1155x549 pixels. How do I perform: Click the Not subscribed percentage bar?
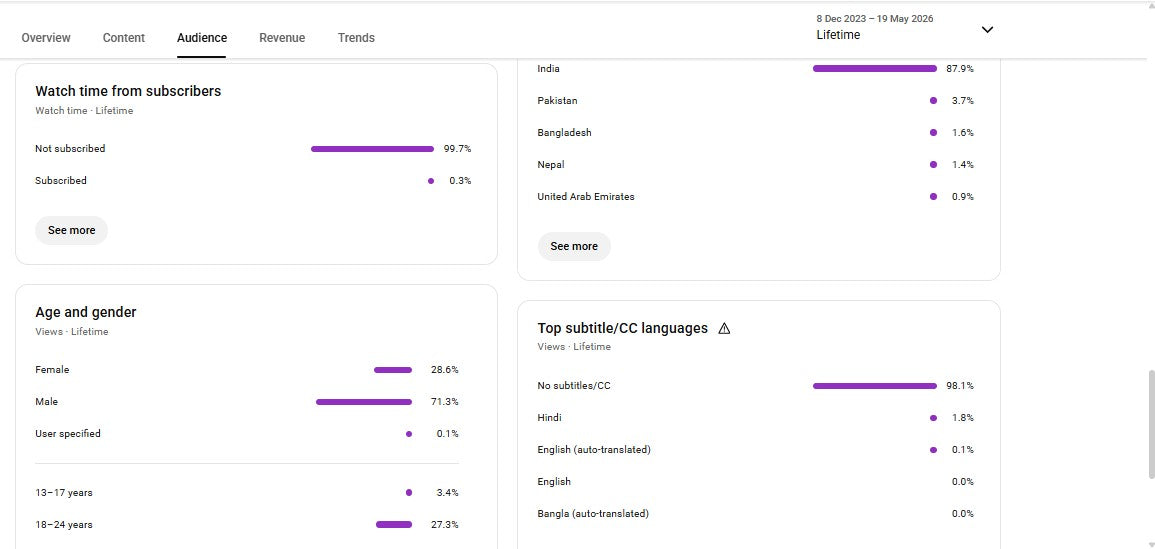click(x=372, y=149)
